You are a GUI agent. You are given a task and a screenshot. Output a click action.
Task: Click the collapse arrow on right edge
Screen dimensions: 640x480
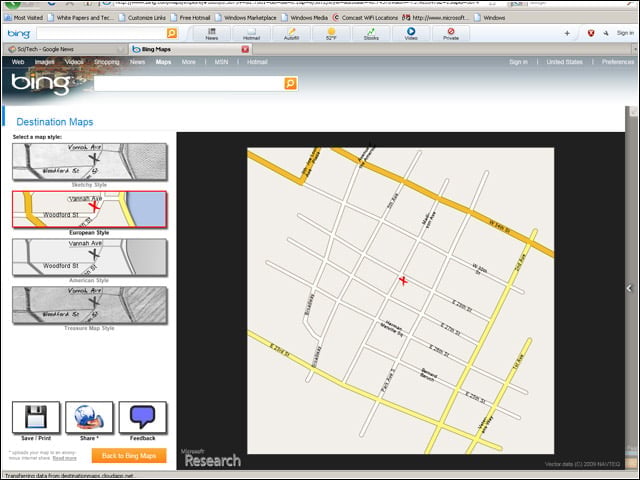tap(629, 288)
